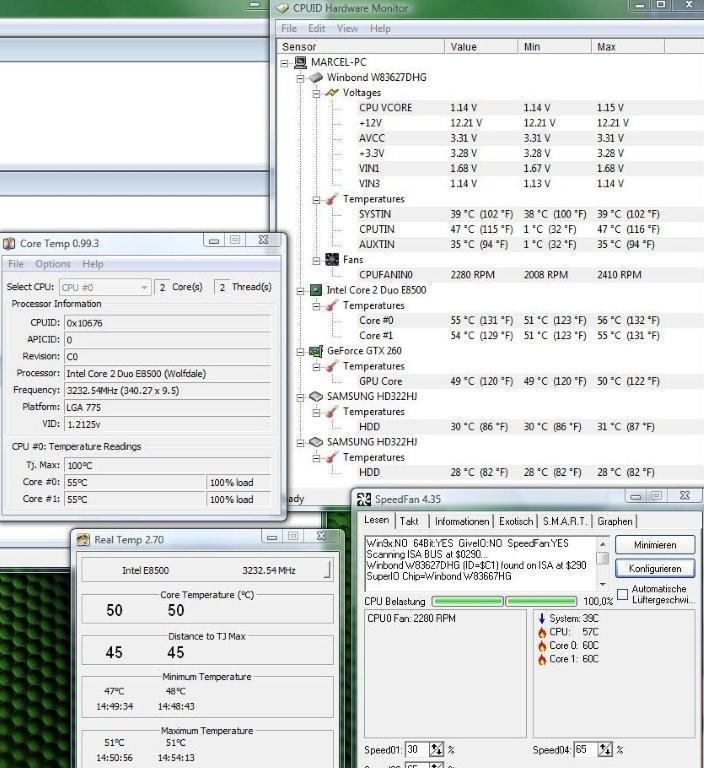Select the CPU VCORE row
The width and height of the screenshot is (704, 768).
coord(490,108)
